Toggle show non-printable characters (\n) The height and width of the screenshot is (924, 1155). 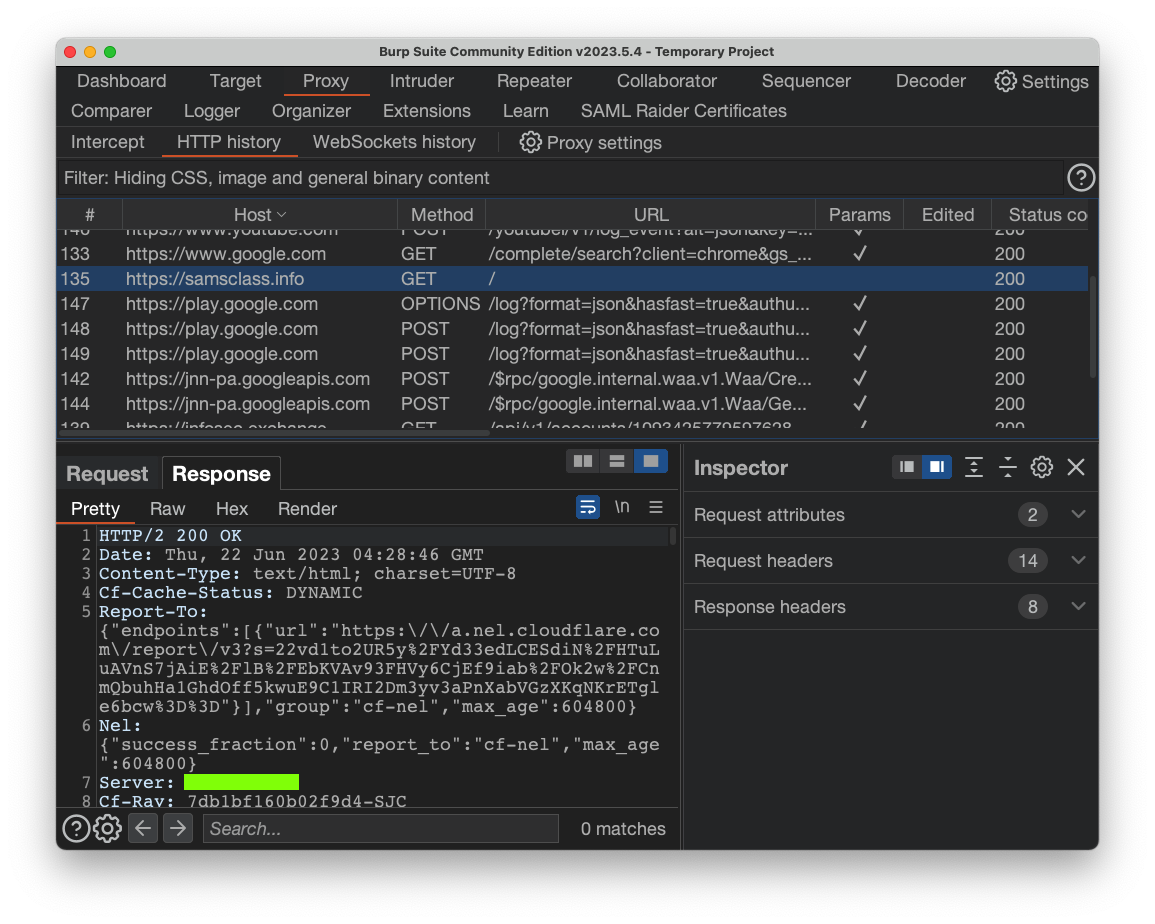pos(622,508)
